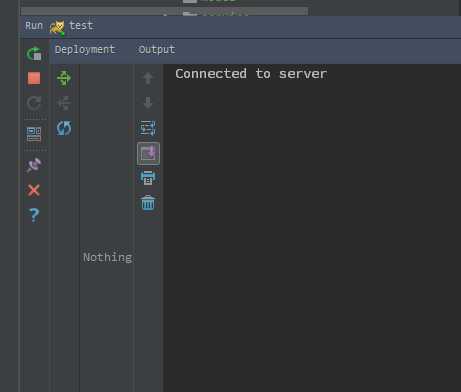Toggle soft-wrap in console output

pyautogui.click(x=148, y=128)
